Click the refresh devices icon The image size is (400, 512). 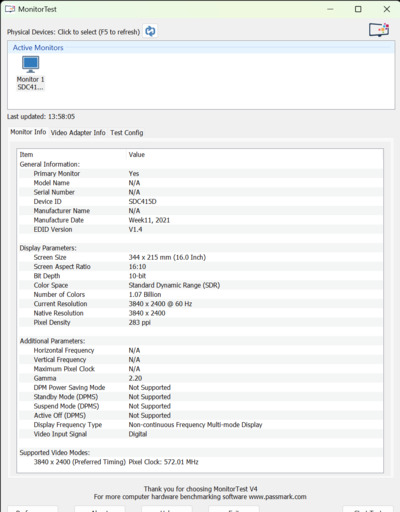click(x=150, y=31)
